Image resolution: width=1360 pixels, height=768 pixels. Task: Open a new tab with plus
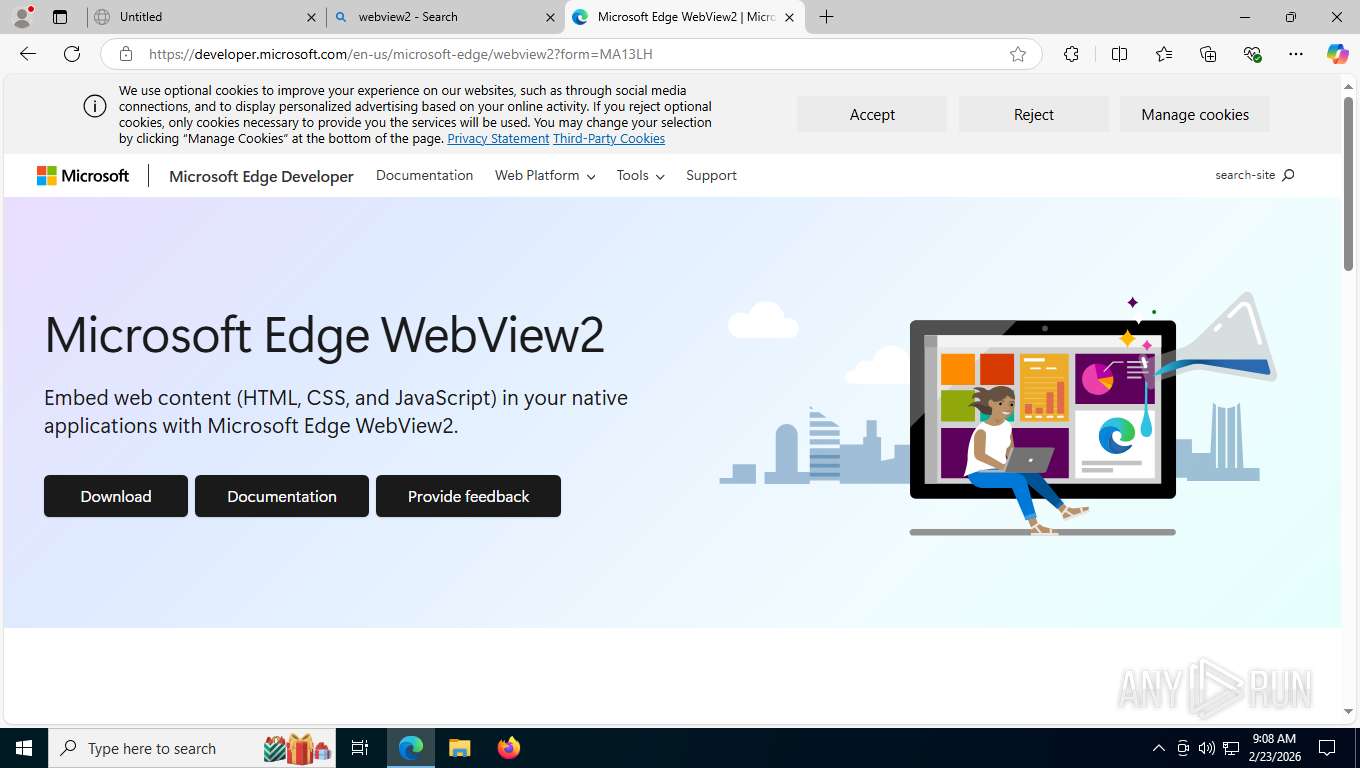click(826, 17)
